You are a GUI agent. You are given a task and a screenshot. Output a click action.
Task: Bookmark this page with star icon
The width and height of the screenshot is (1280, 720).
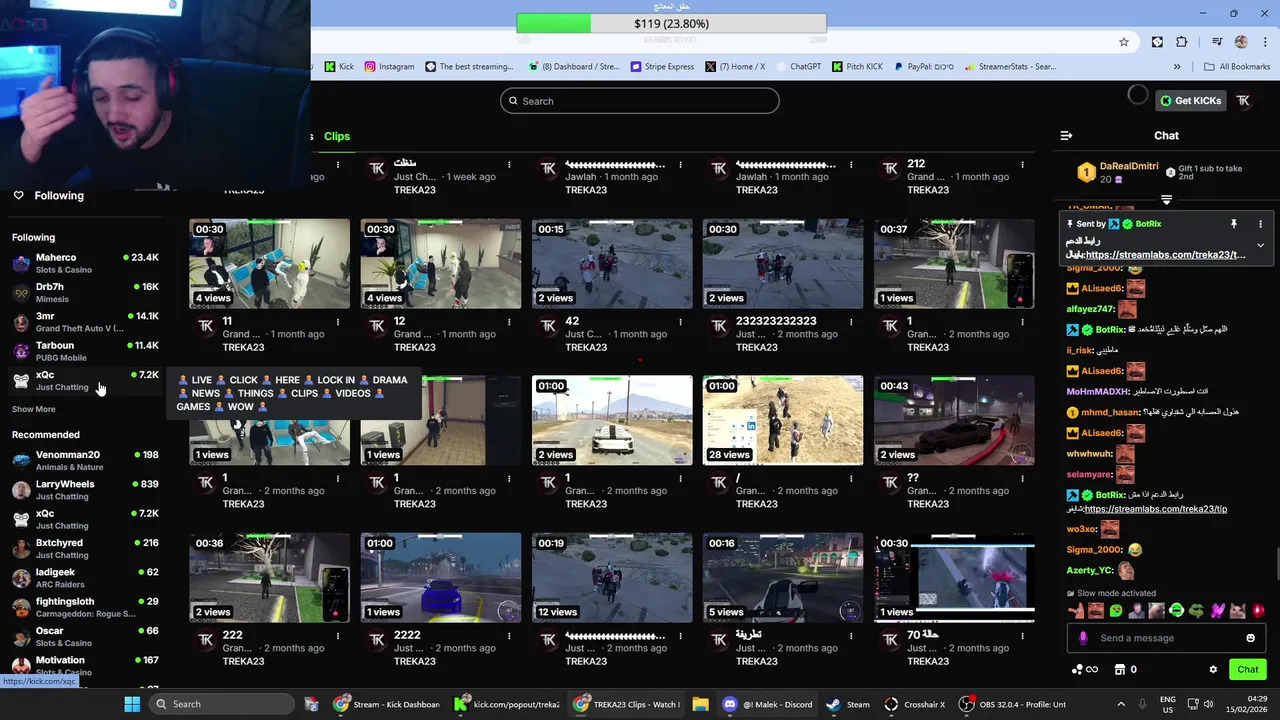1124,42
